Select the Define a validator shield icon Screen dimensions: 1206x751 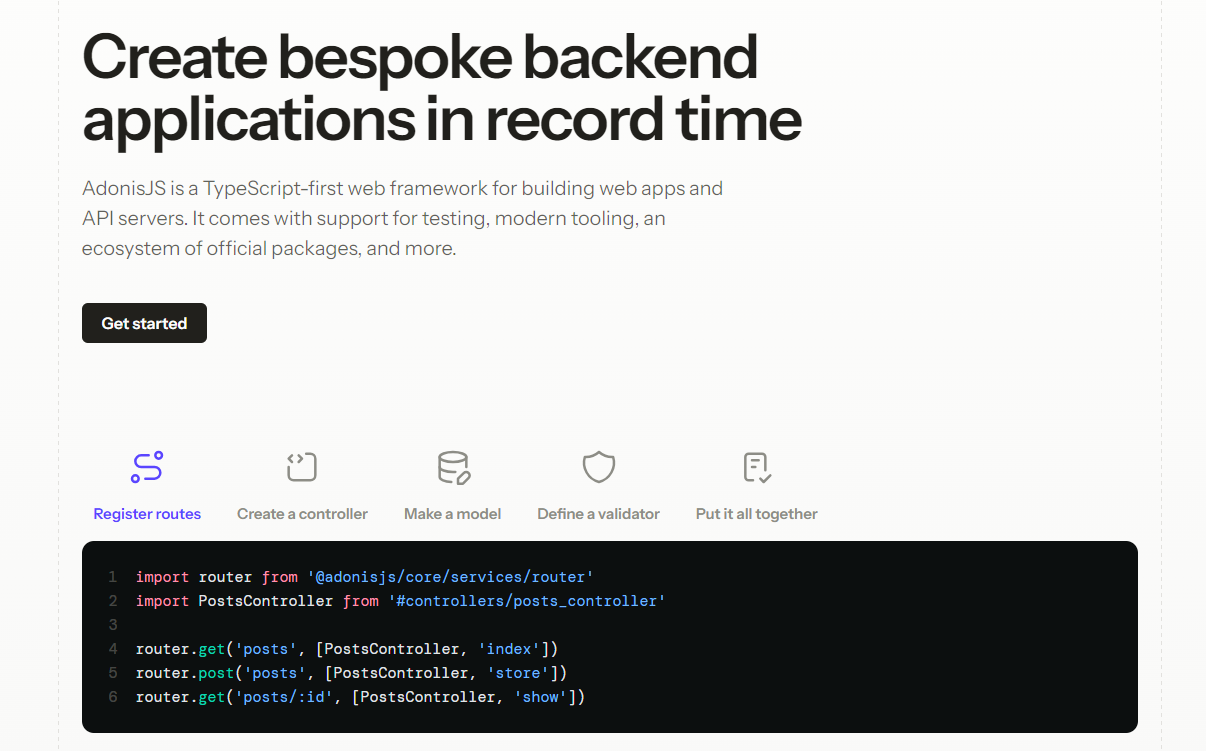tap(599, 467)
